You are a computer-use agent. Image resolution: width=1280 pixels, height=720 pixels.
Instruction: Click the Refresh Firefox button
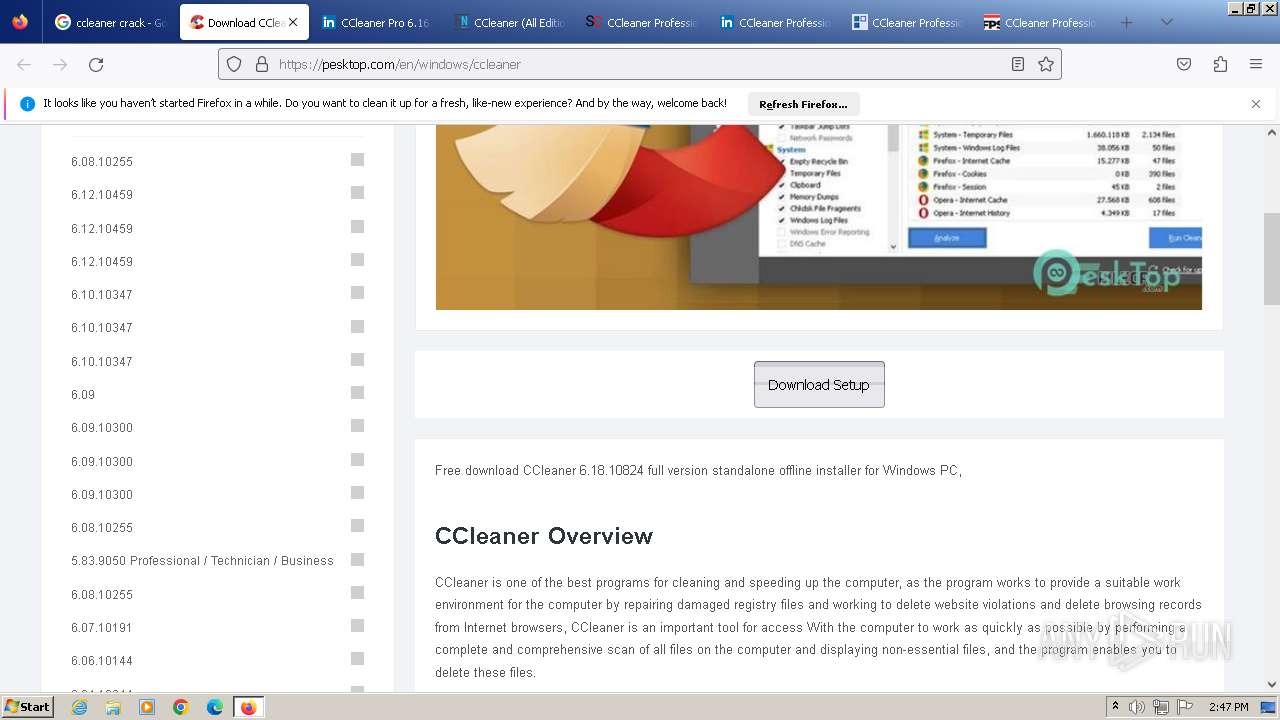pyautogui.click(x=803, y=104)
